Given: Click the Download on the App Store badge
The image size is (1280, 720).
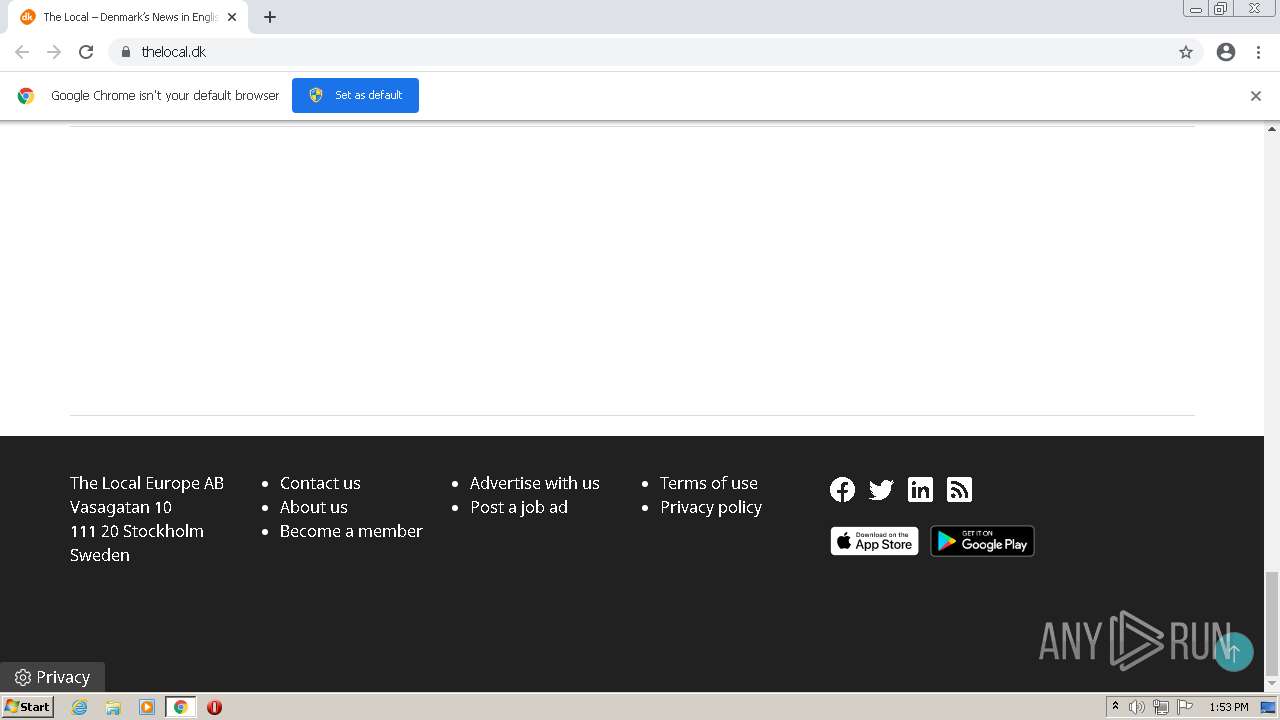Looking at the screenshot, I should click(874, 541).
